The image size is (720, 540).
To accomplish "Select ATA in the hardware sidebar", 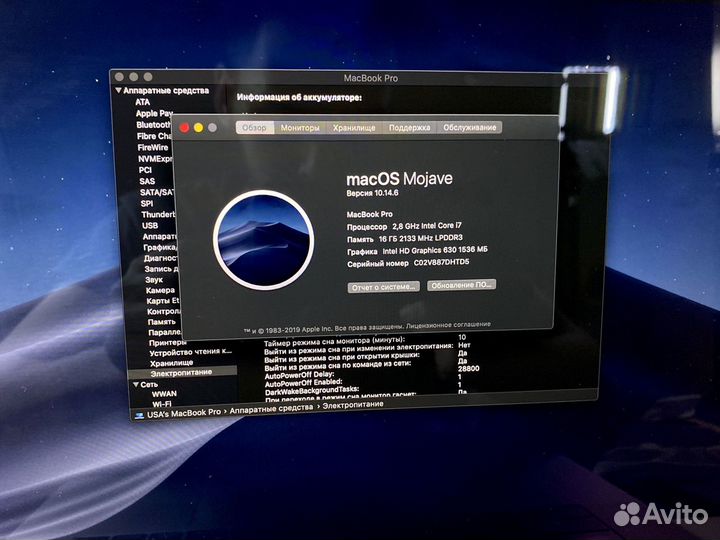I will pos(143,102).
